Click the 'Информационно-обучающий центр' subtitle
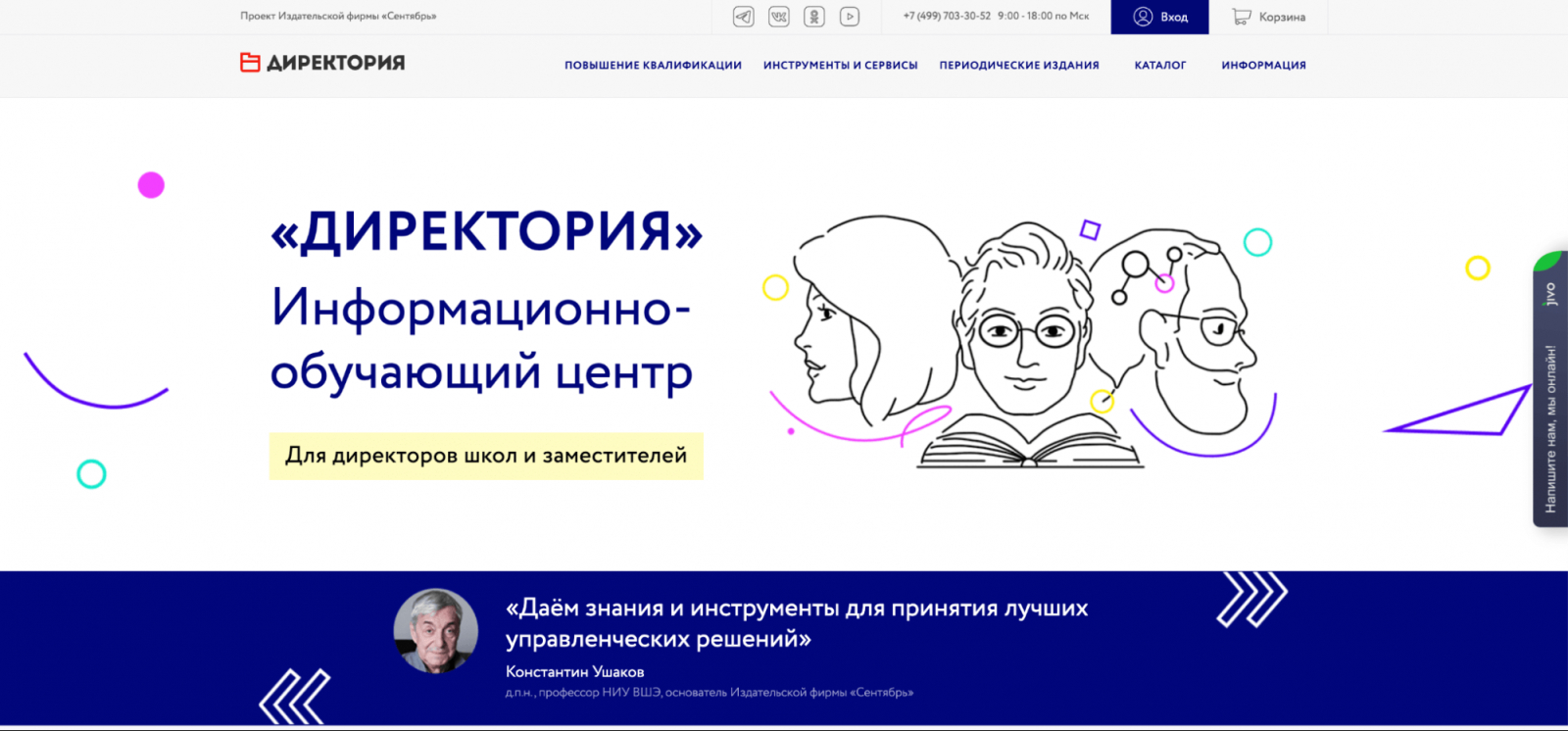Image resolution: width=1568 pixels, height=731 pixels. click(x=482, y=339)
